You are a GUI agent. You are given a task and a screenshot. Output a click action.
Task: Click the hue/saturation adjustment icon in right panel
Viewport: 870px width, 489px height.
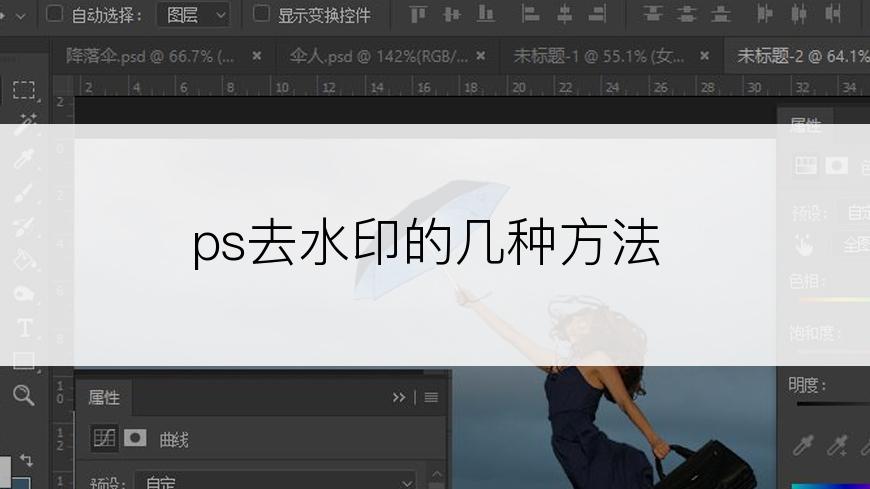tap(805, 165)
